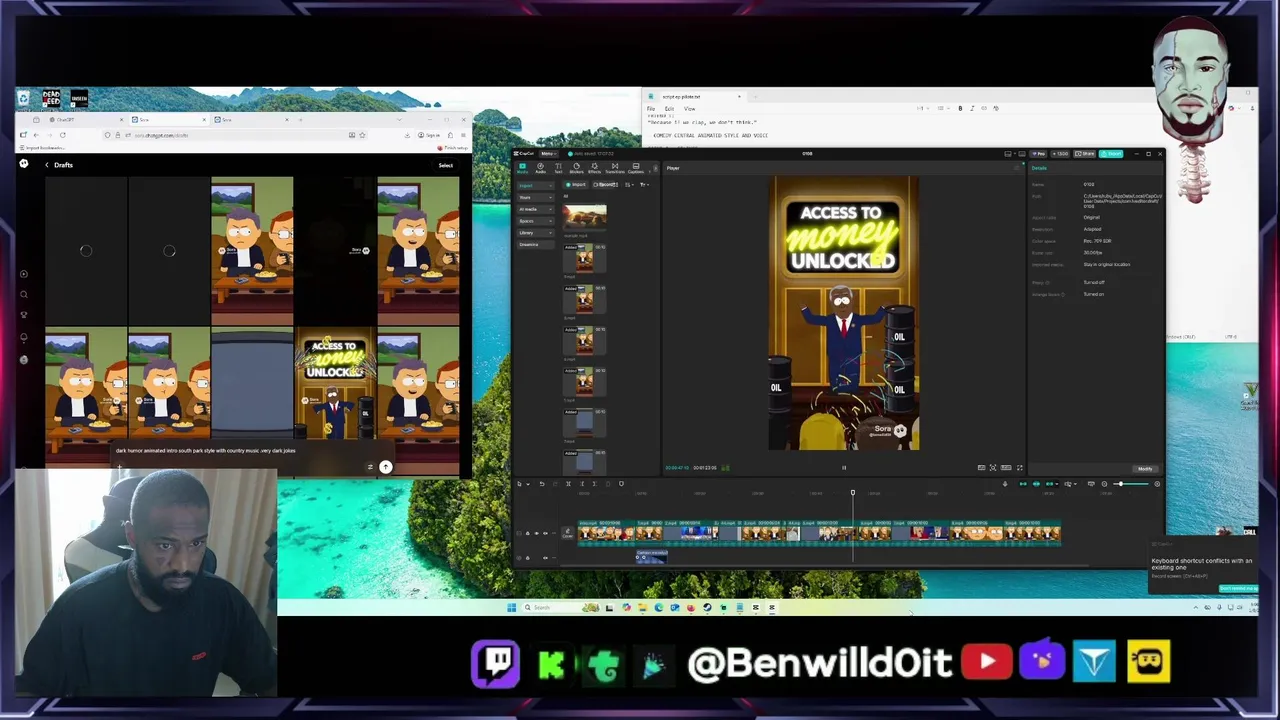Pause playback in the CapCut player
This screenshot has height=720, width=1280.
844,468
